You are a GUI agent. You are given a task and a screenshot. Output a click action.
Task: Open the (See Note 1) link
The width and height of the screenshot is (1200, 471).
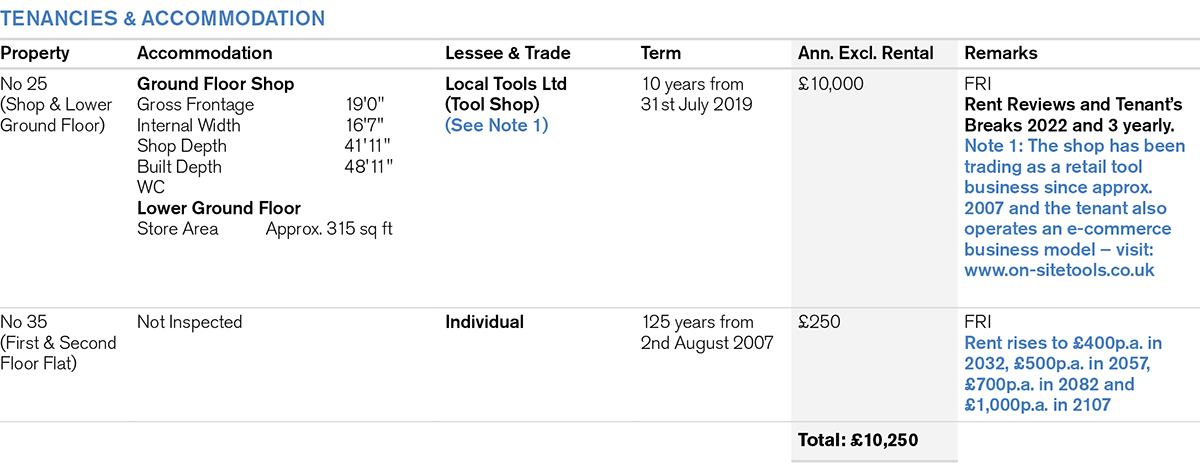point(496,125)
